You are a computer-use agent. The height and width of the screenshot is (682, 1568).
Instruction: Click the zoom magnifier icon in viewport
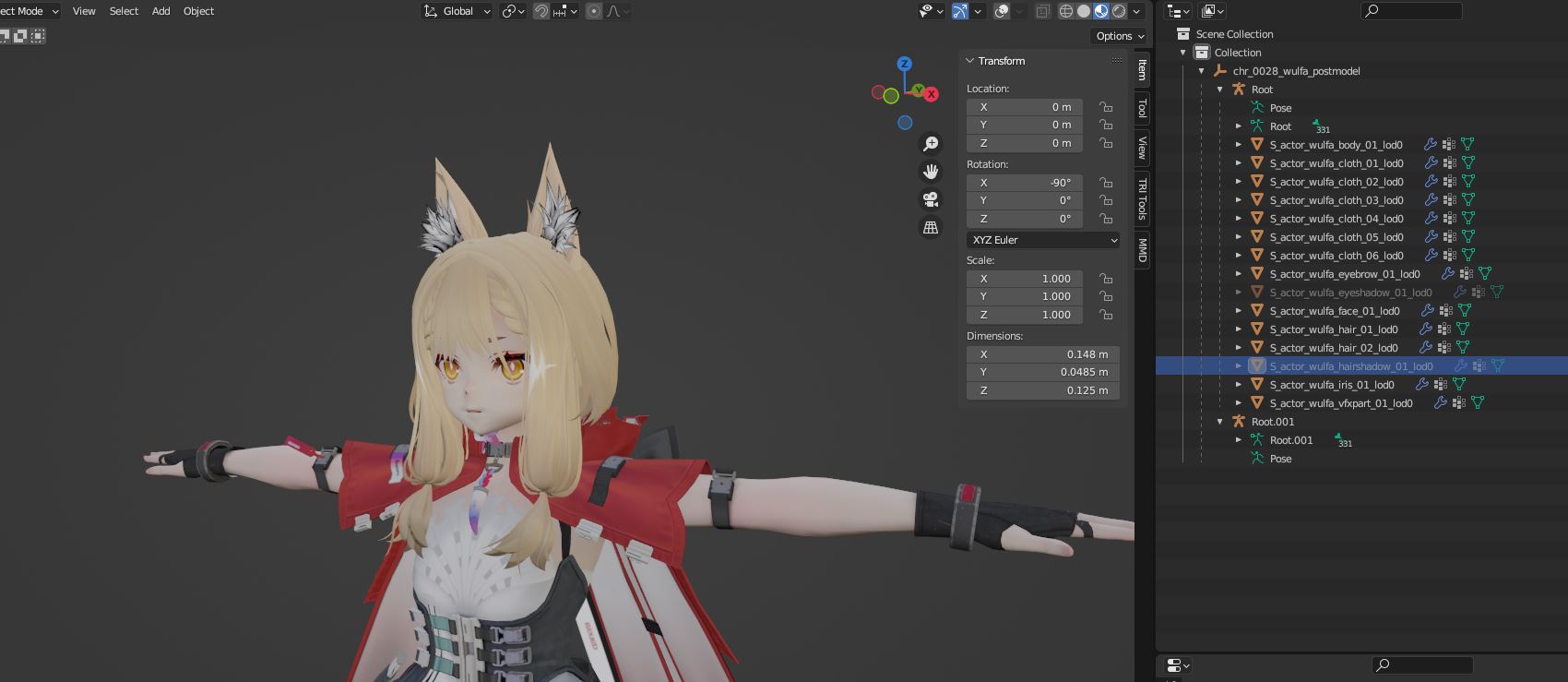(931, 144)
